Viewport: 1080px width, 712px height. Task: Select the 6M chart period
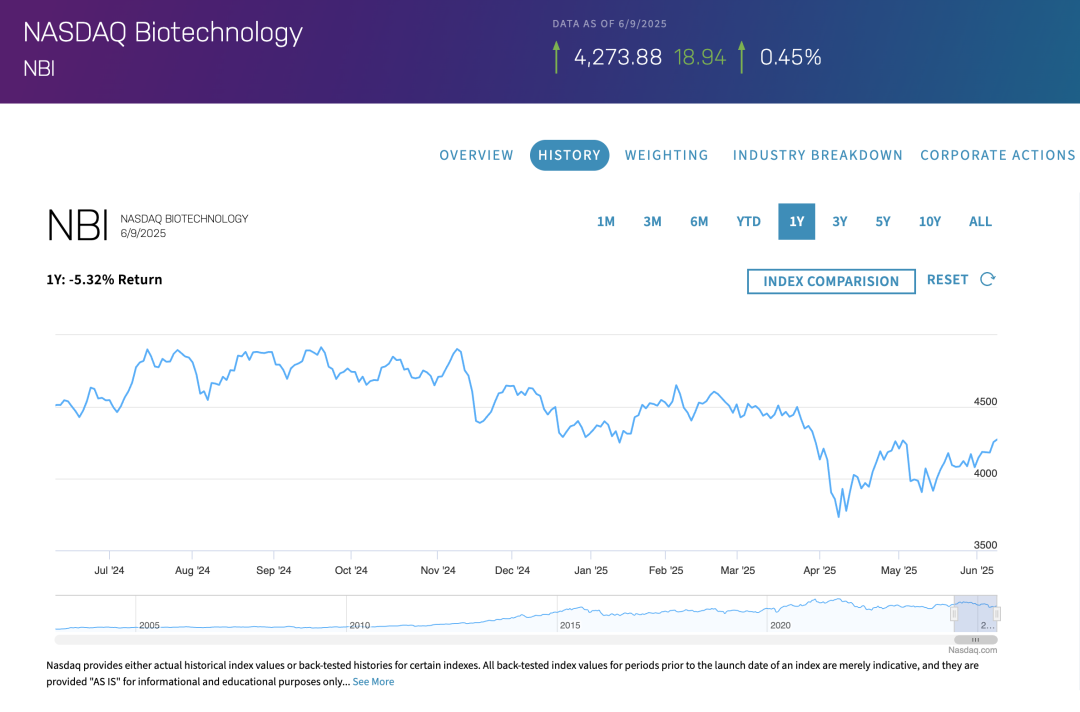699,222
